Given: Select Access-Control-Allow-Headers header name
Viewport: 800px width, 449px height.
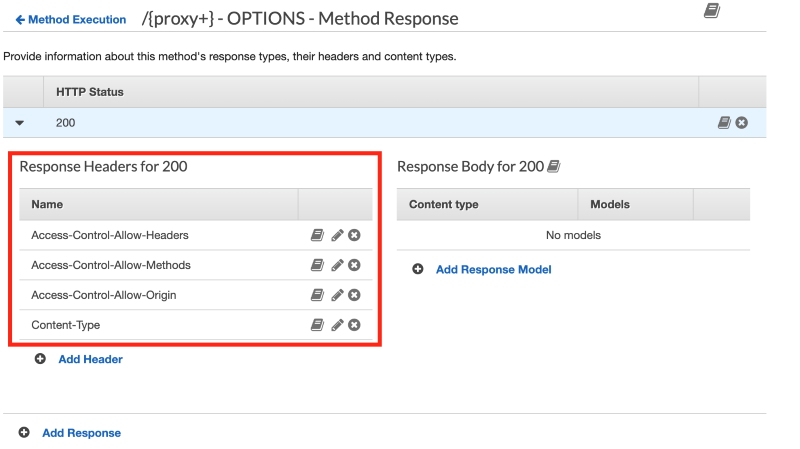Looking at the screenshot, I should (110, 235).
